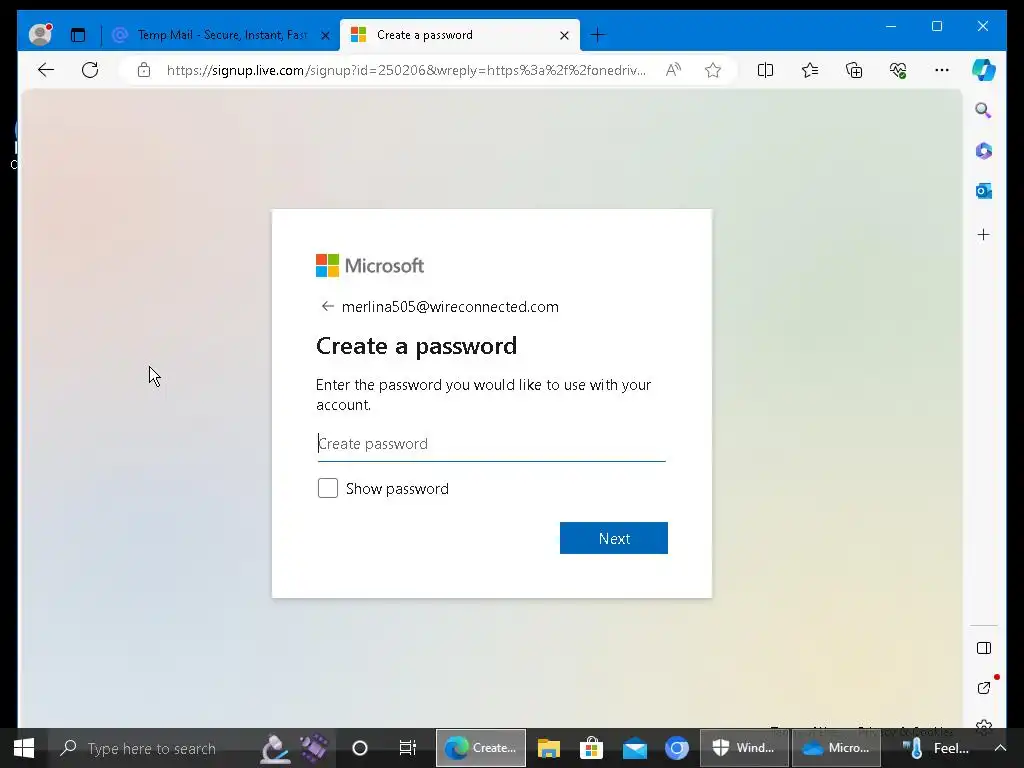Click the Next button
Screen dimensions: 1024x768
[x=614, y=538]
